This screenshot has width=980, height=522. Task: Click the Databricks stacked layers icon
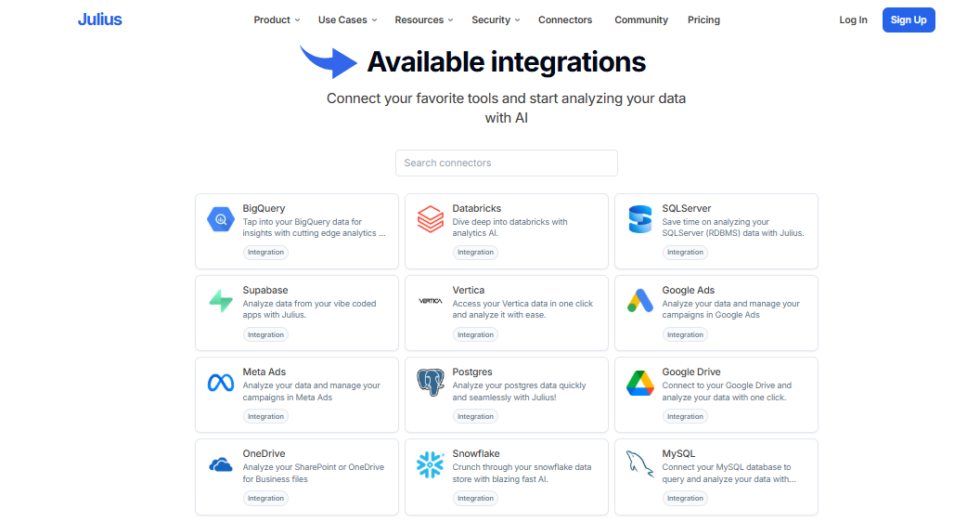pyautogui.click(x=430, y=219)
